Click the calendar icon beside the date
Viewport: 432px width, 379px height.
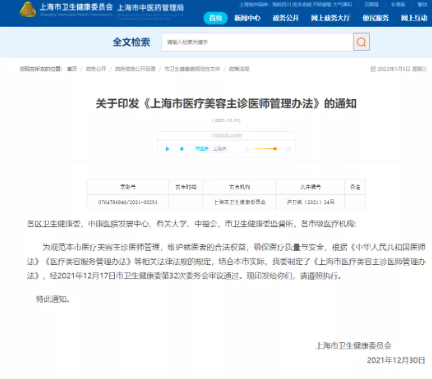coord(373,69)
